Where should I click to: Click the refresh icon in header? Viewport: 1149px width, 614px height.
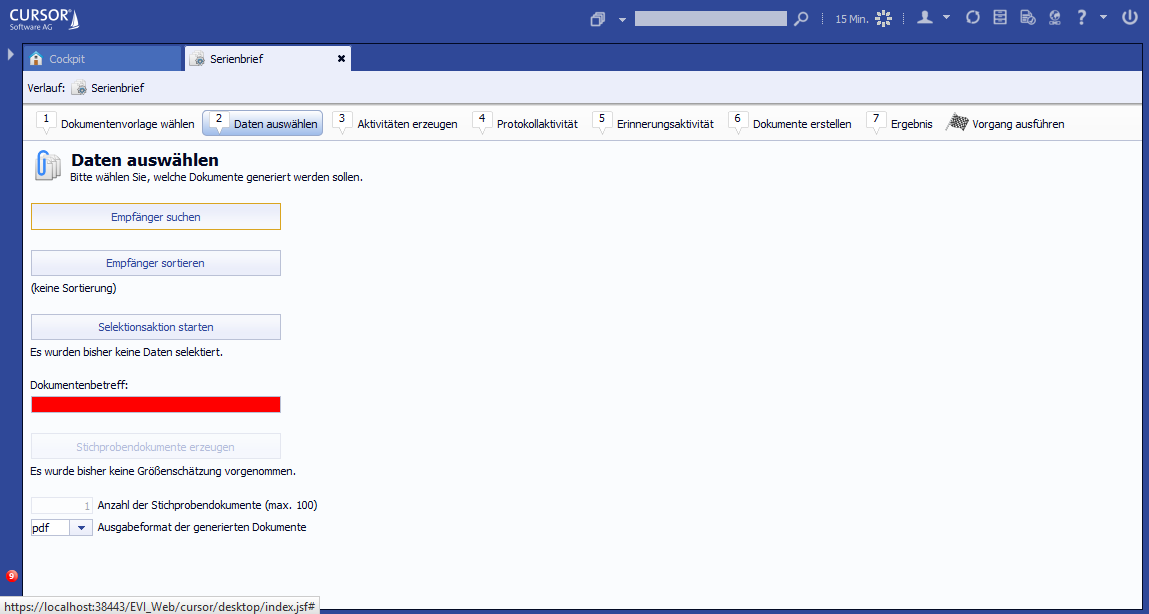[972, 18]
